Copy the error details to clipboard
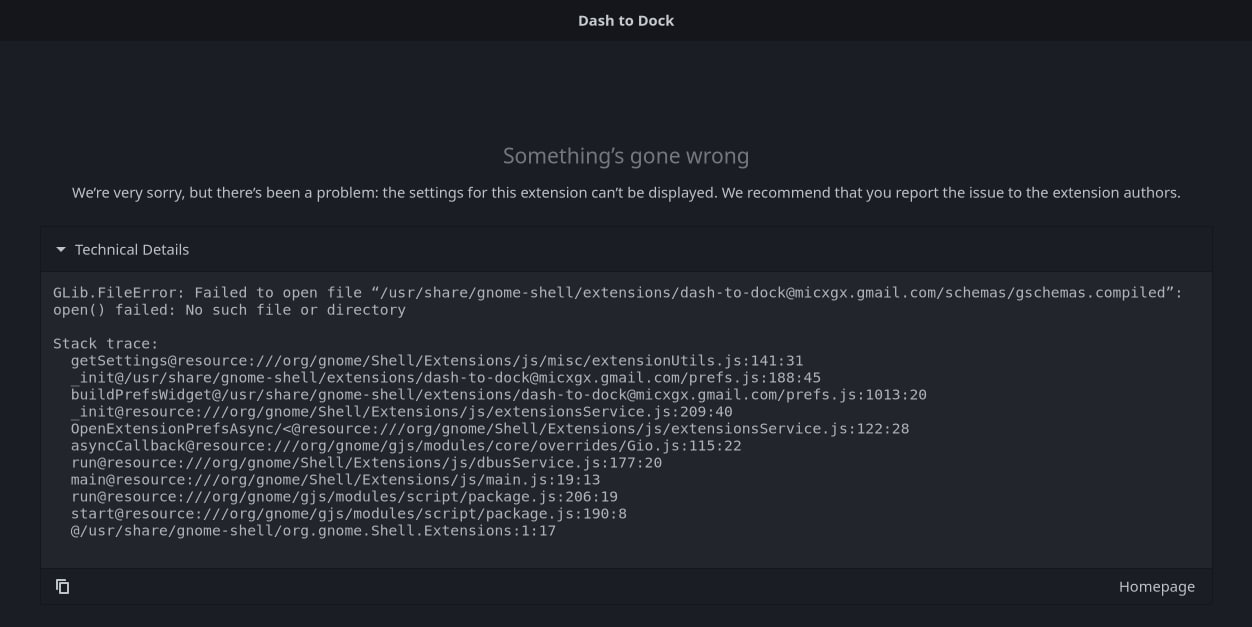The width and height of the screenshot is (1252, 627). (x=63, y=587)
